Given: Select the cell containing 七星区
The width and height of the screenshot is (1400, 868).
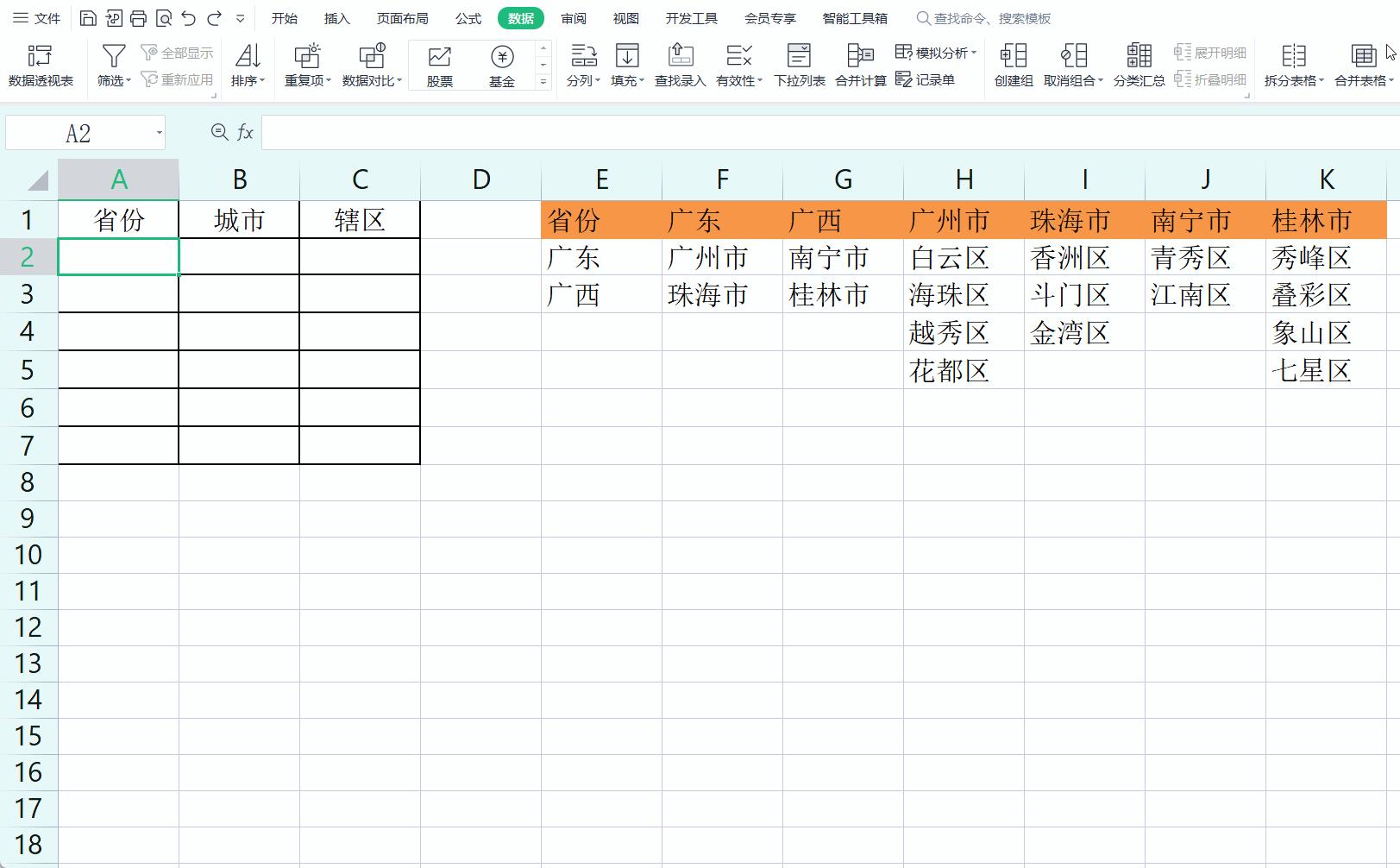Looking at the screenshot, I should (1327, 370).
